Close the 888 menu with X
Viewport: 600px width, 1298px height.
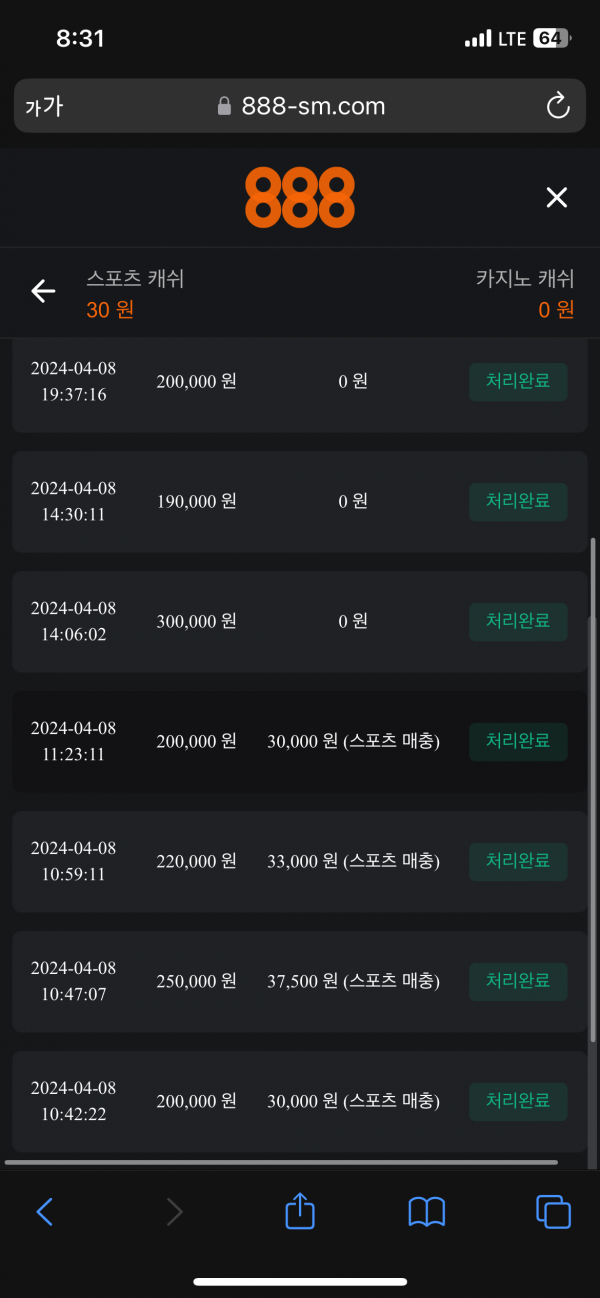coord(556,197)
